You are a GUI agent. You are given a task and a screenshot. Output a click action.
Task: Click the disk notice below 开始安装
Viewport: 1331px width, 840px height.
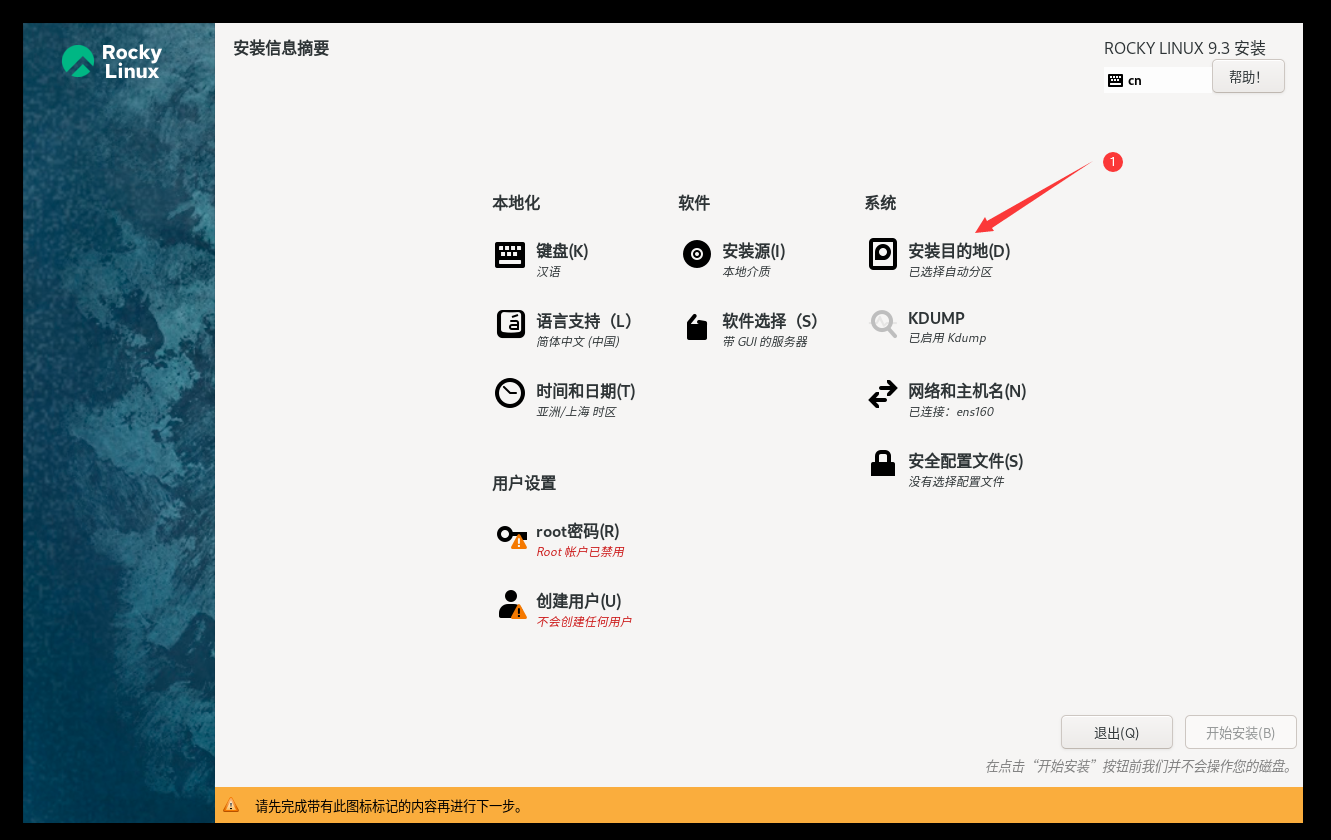coord(1139,767)
